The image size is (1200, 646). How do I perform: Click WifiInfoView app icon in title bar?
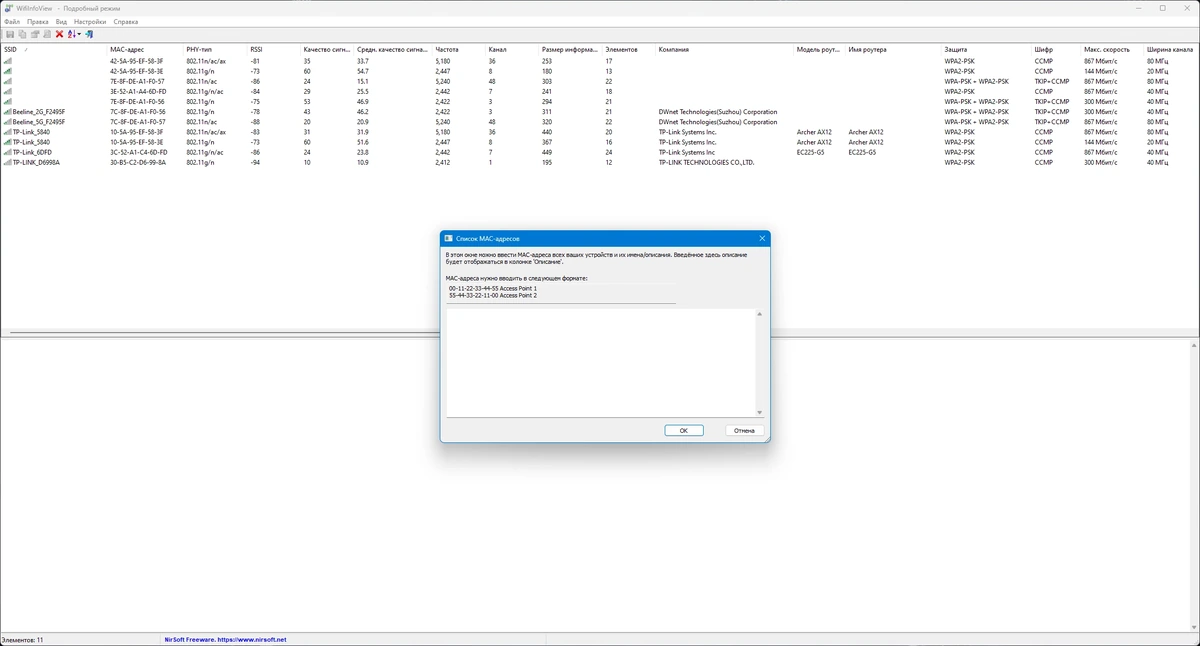click(9, 8)
